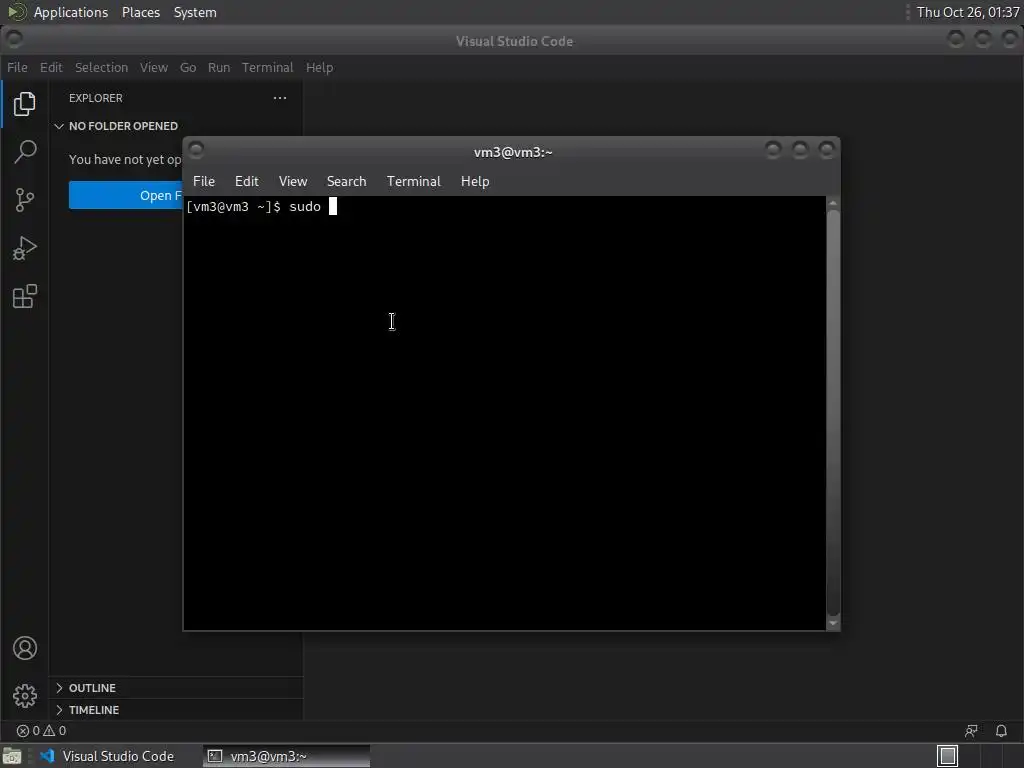Open the Applications menu in top panel

pos(71,12)
